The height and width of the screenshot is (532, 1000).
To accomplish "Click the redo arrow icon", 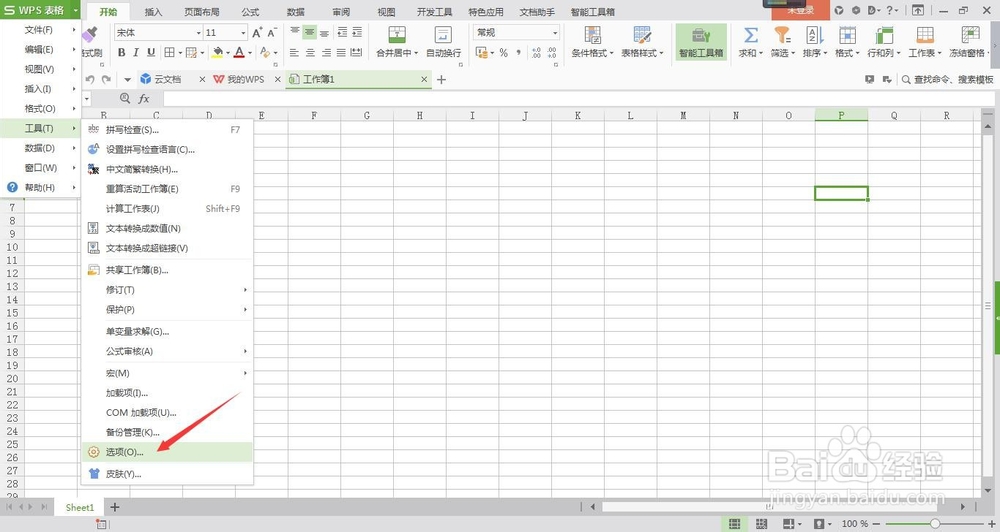I will click(106, 79).
